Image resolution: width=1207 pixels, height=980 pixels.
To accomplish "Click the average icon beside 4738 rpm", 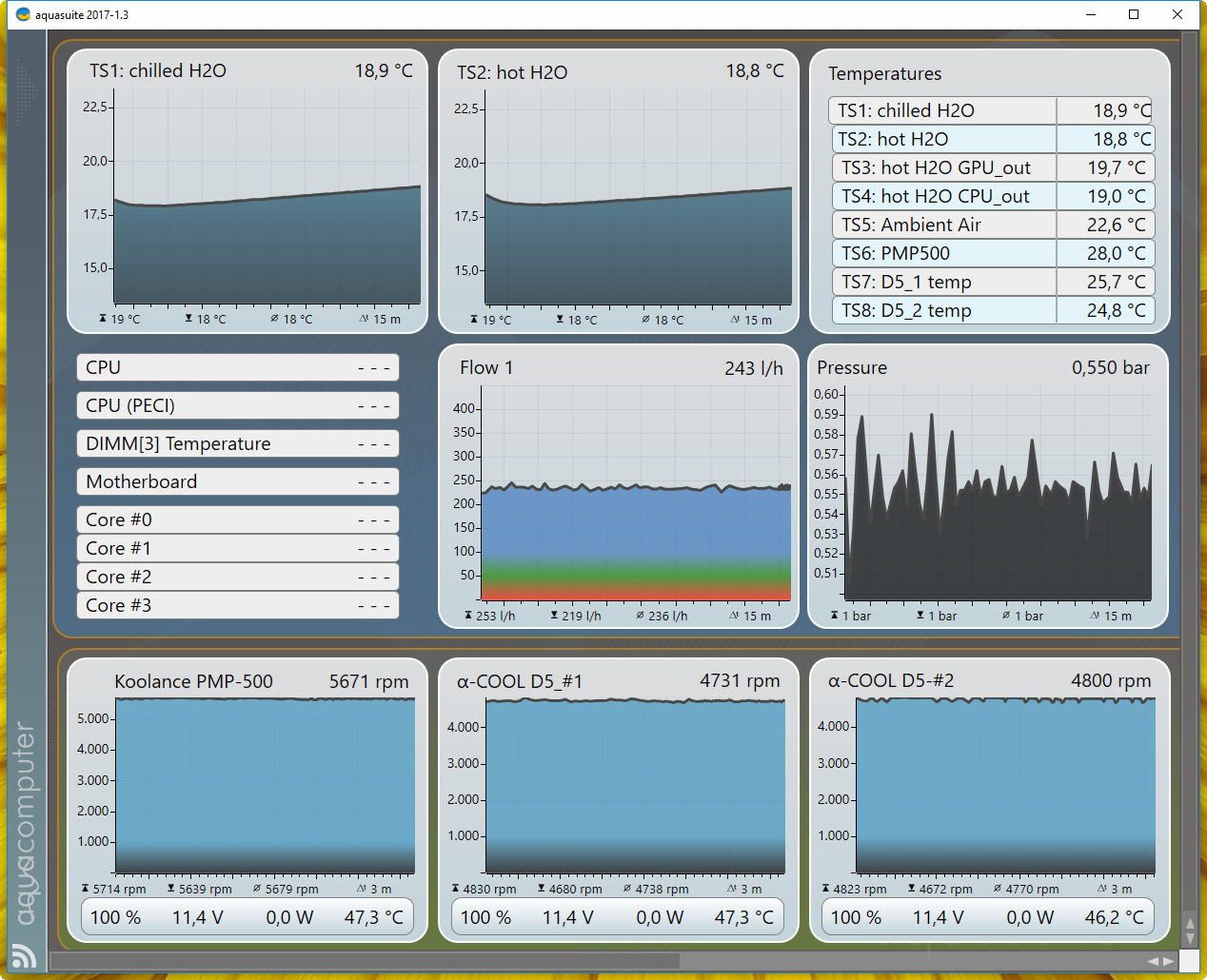I will (x=627, y=889).
